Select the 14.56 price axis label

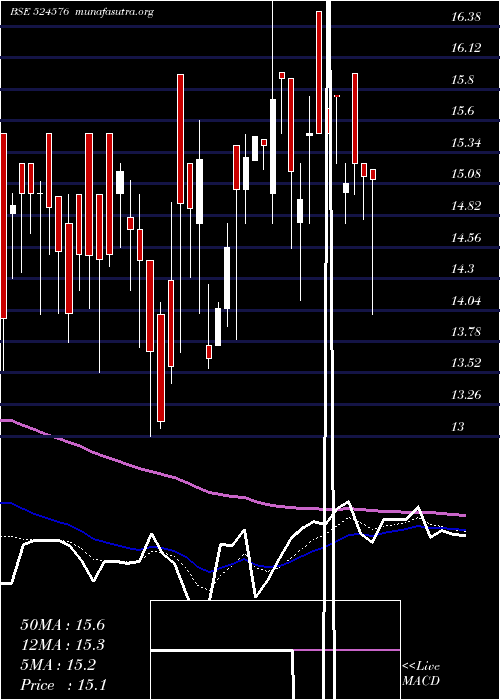(x=466, y=238)
